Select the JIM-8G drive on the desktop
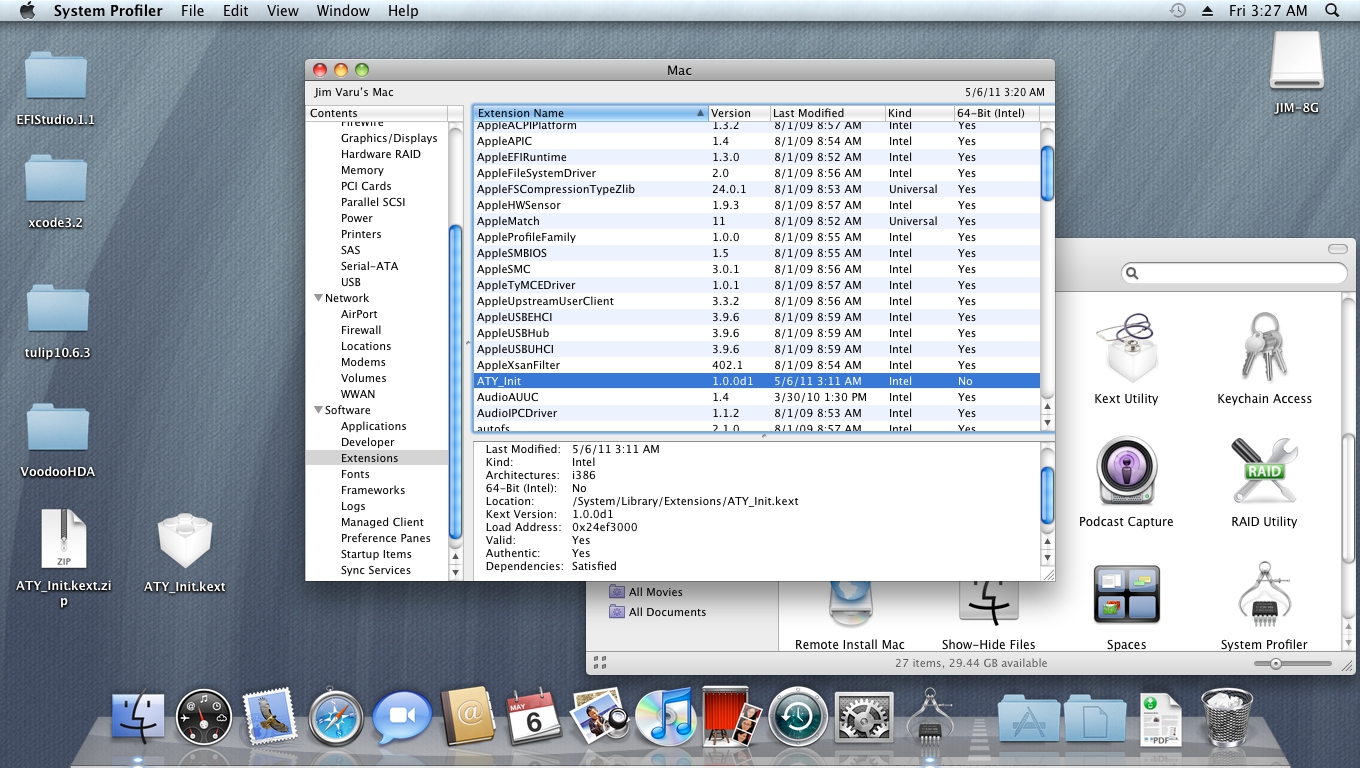This screenshot has width=1360, height=768. pos(1297,62)
